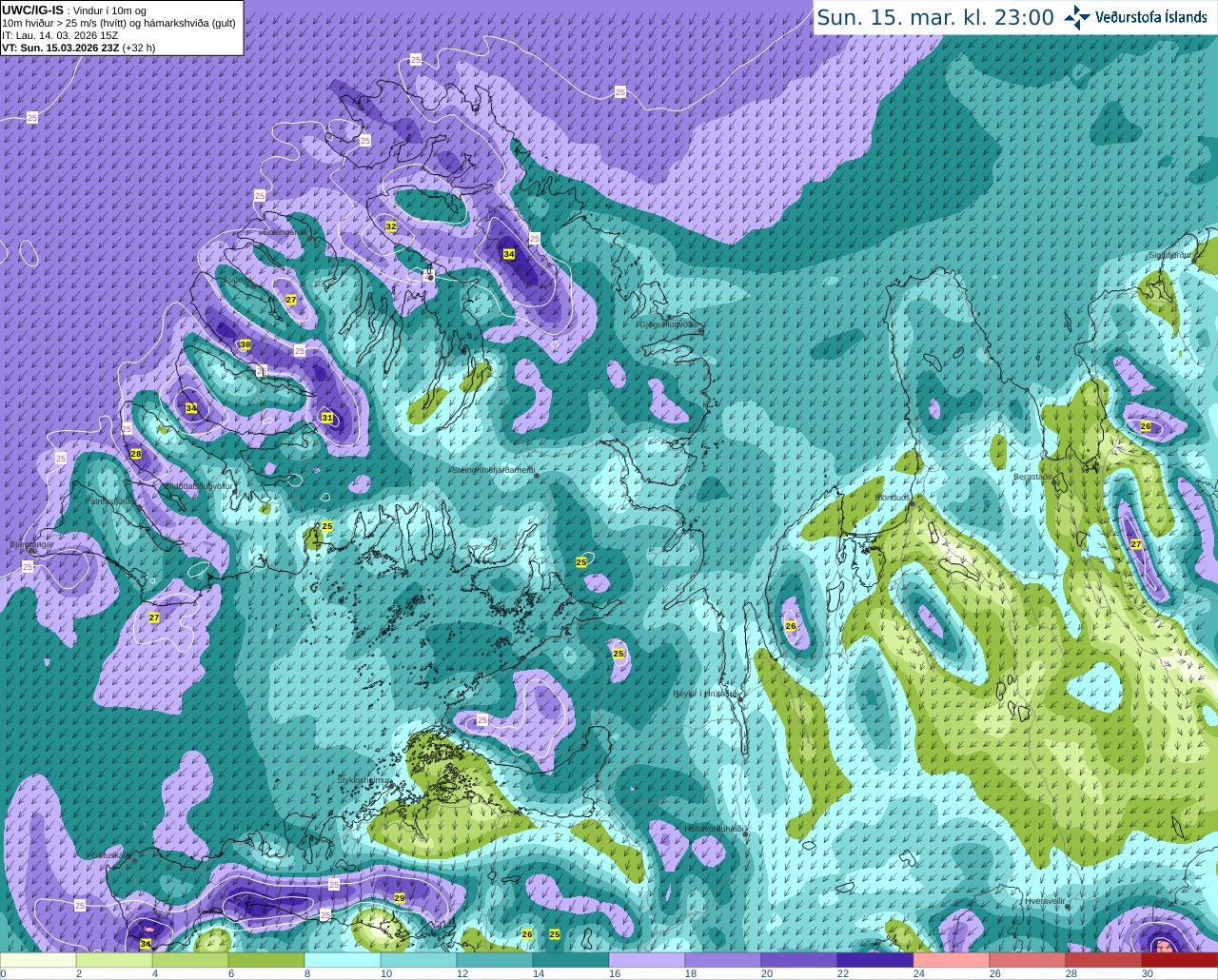This screenshot has height=980, width=1218.
Task: Pick the 24–26 m/s pink legend swatch
Action: tap(952, 960)
